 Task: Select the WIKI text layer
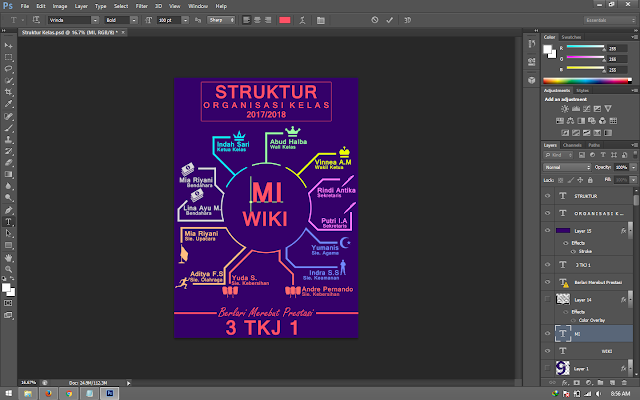coord(600,351)
